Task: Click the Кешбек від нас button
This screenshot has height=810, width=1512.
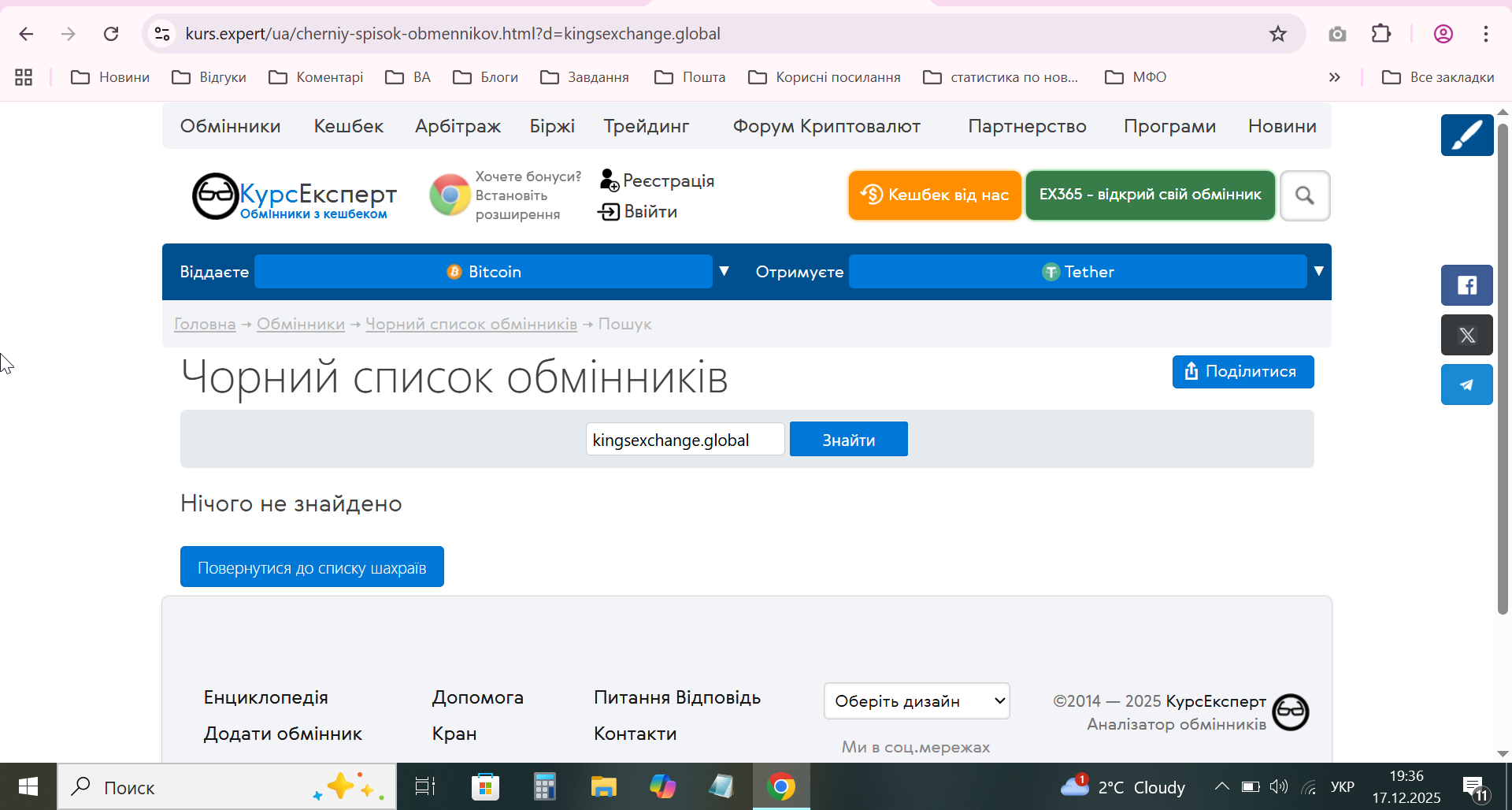Action: (935, 195)
